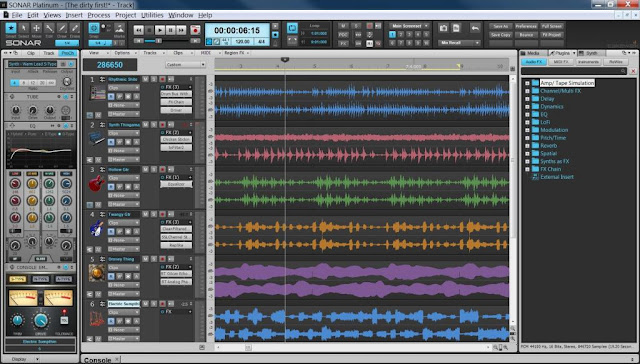Toggle FX bin power on track 3
The image size is (640, 364).
click(163, 178)
